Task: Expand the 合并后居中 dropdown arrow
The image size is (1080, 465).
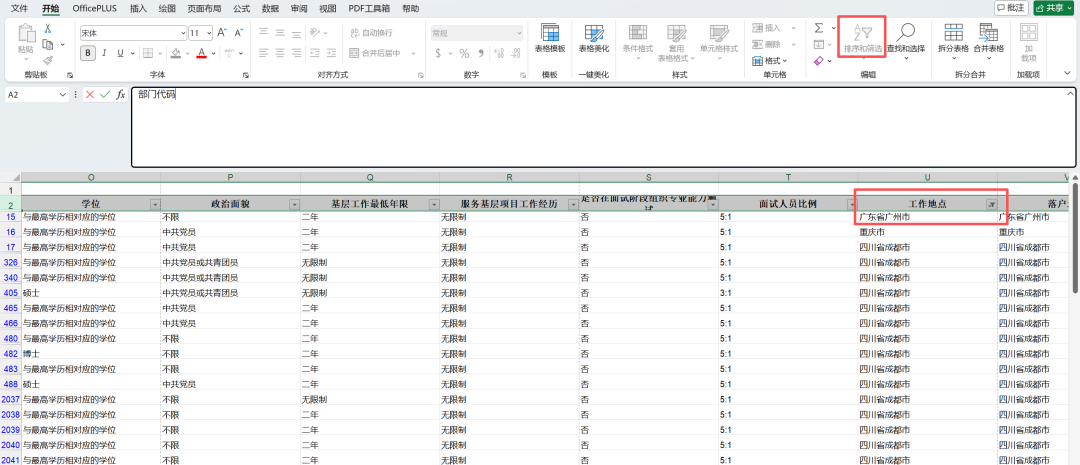Action: pyautogui.click(x=413, y=53)
